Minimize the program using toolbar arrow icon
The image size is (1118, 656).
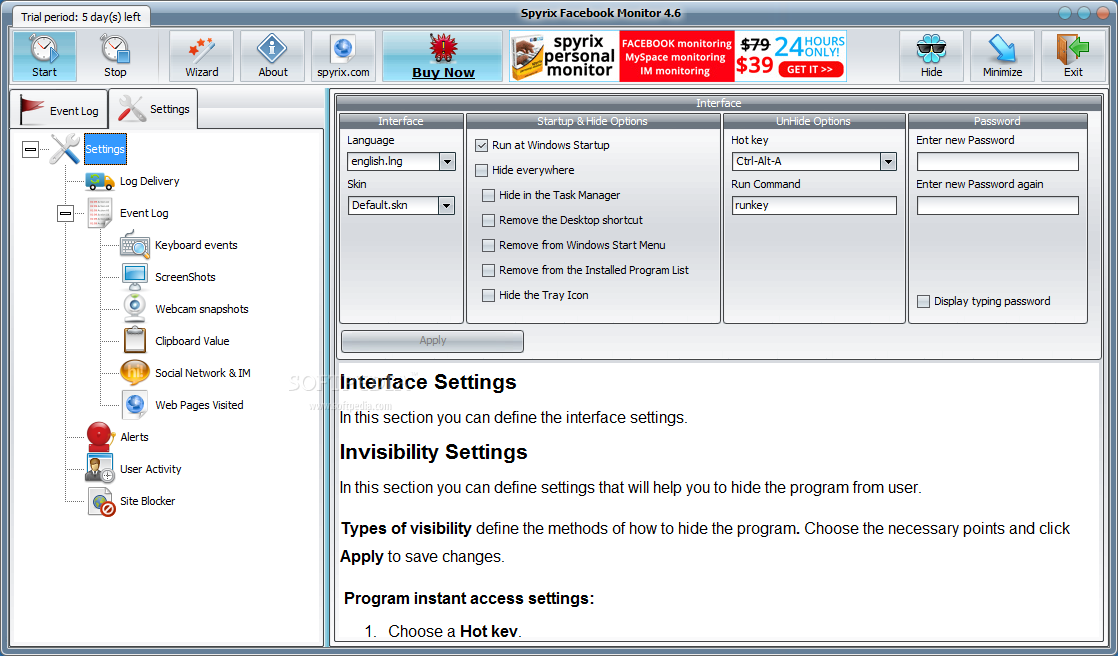pyautogui.click(x=1002, y=56)
